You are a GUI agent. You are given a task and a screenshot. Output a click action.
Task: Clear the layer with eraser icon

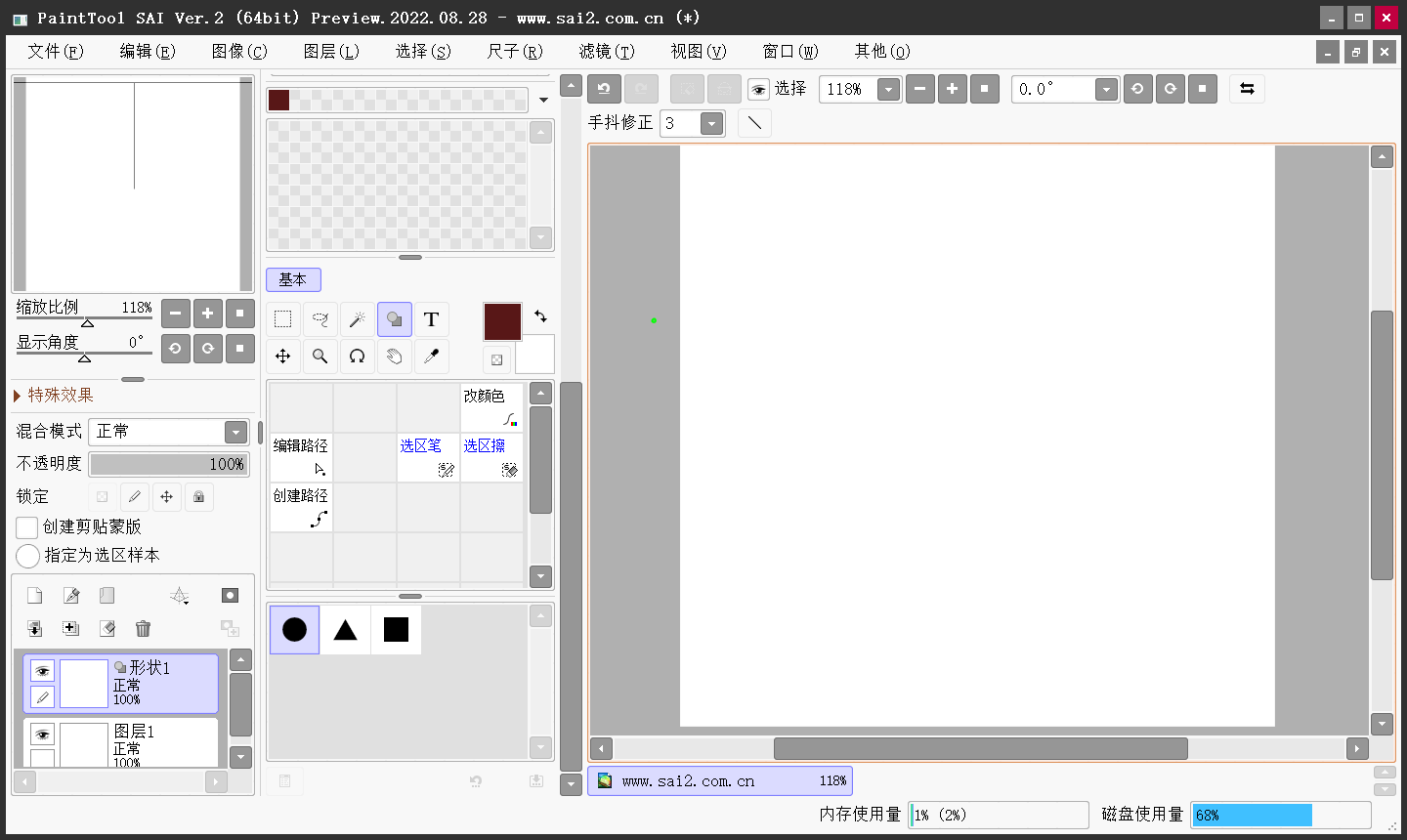pyautogui.click(x=107, y=629)
